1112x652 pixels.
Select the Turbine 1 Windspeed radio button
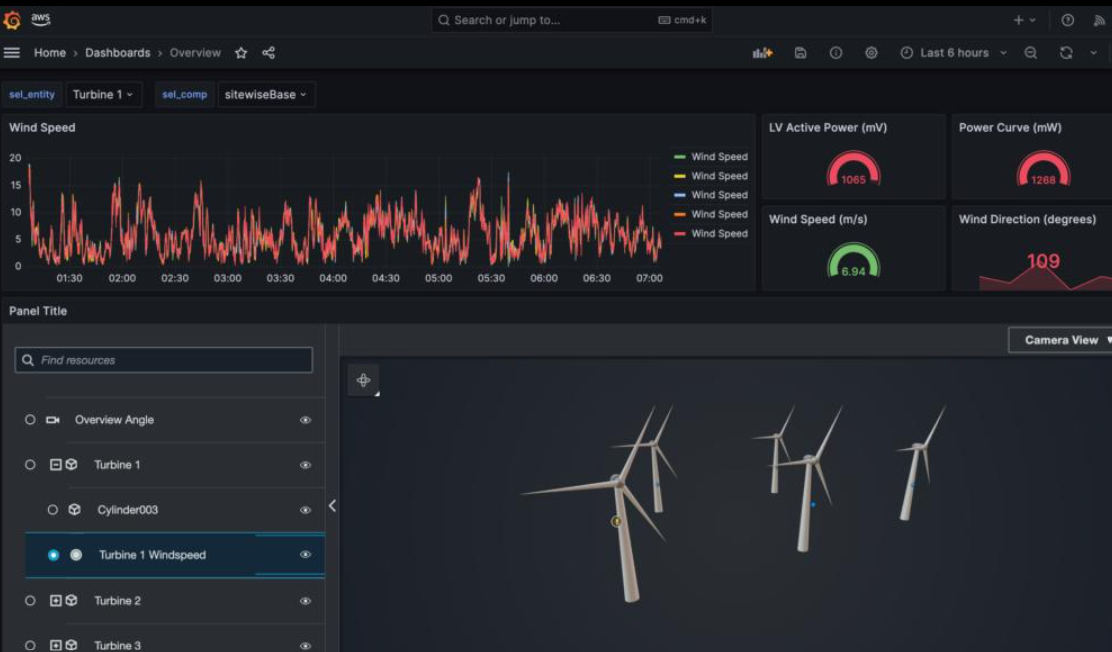(53, 555)
